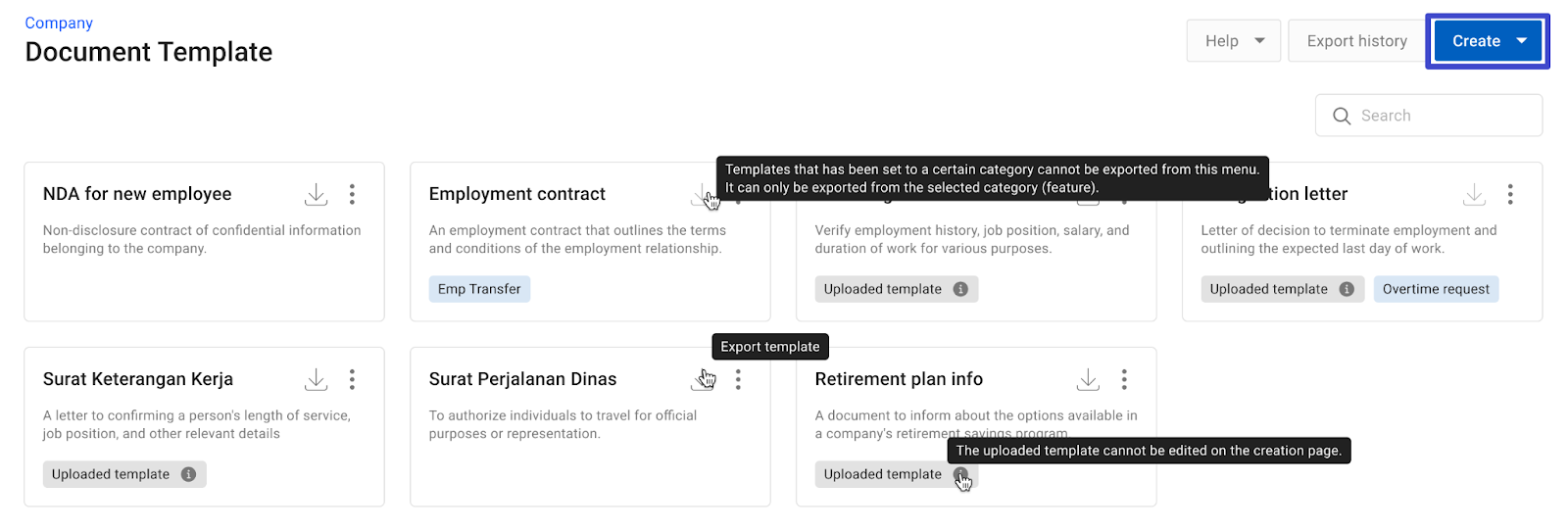Export the NDA for new employee template

(316, 194)
